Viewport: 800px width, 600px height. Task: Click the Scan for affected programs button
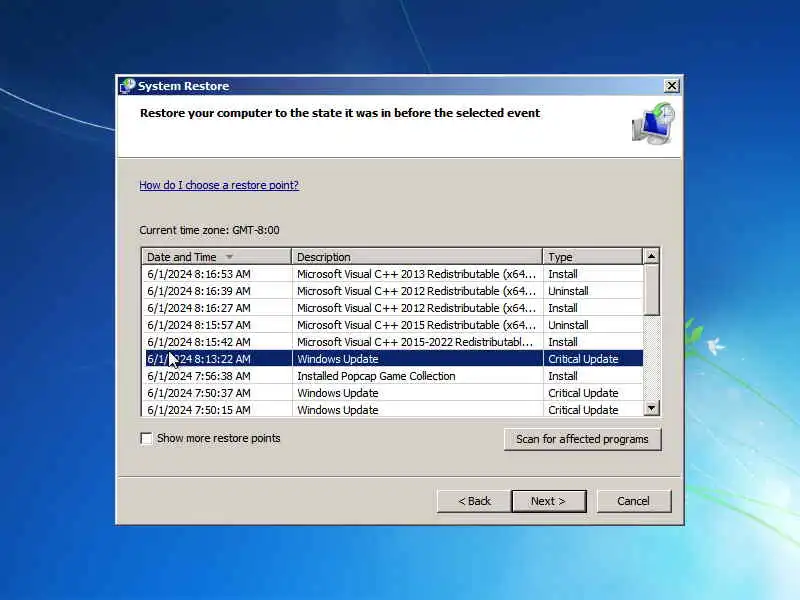click(582, 439)
